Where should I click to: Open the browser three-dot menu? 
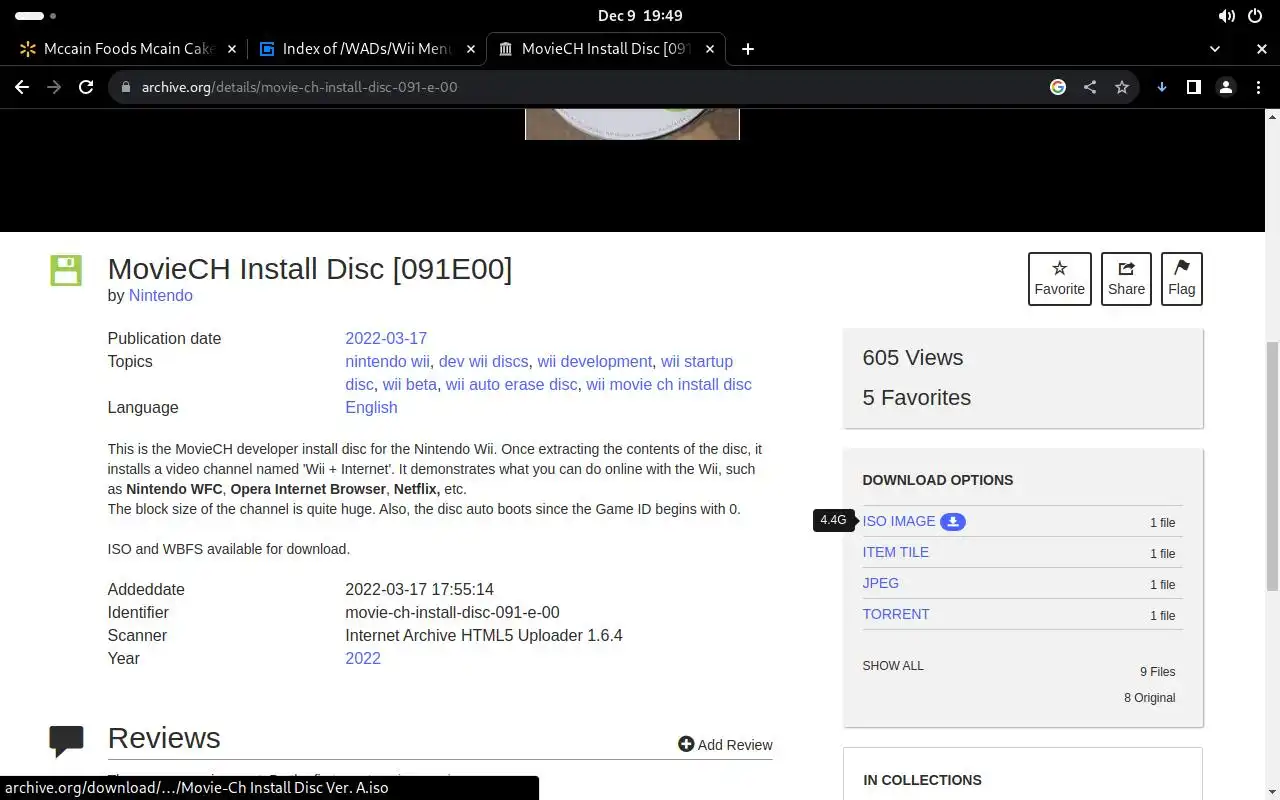(1258, 87)
